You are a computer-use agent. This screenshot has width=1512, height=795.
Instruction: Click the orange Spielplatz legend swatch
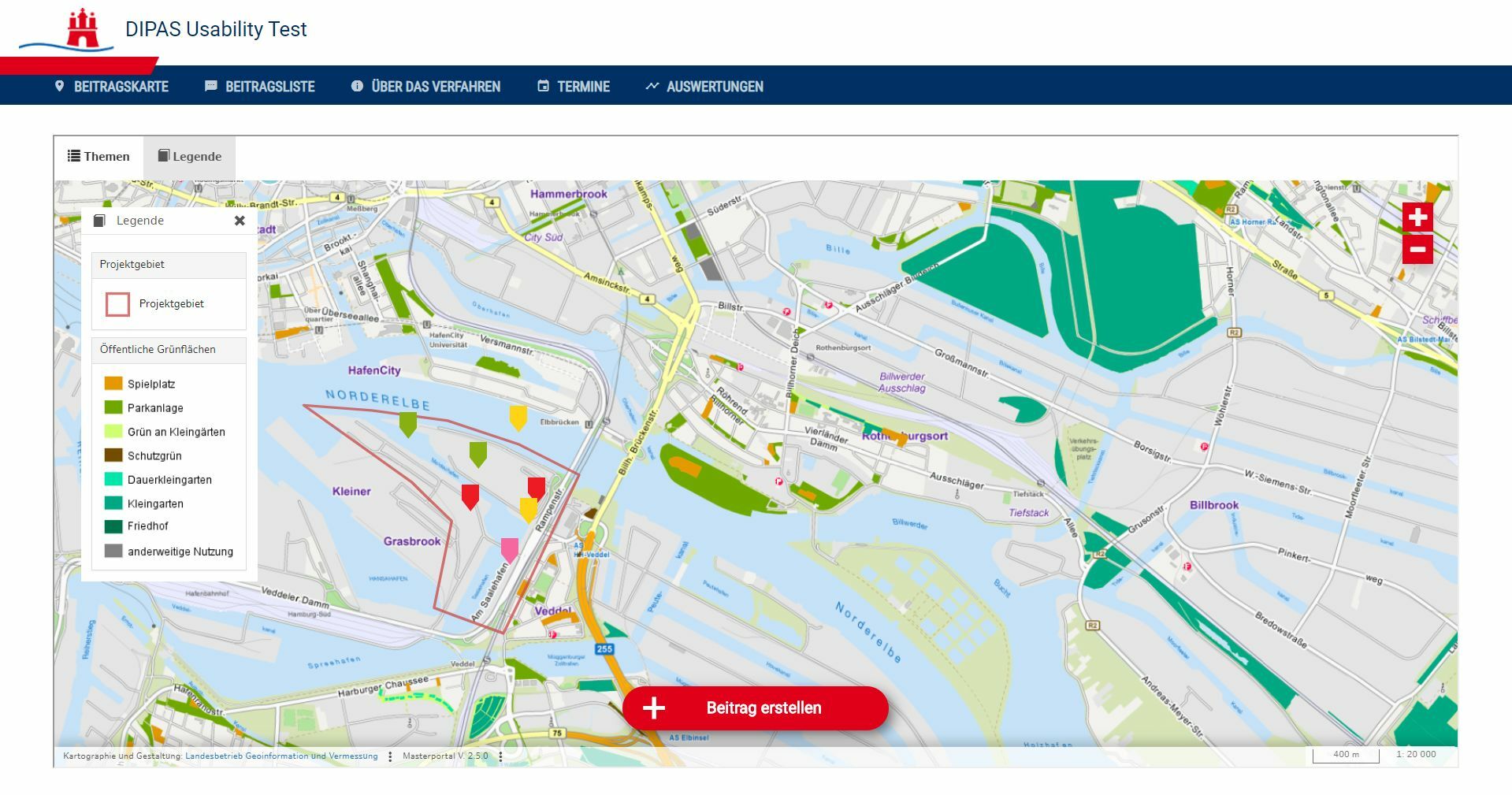pyautogui.click(x=113, y=384)
